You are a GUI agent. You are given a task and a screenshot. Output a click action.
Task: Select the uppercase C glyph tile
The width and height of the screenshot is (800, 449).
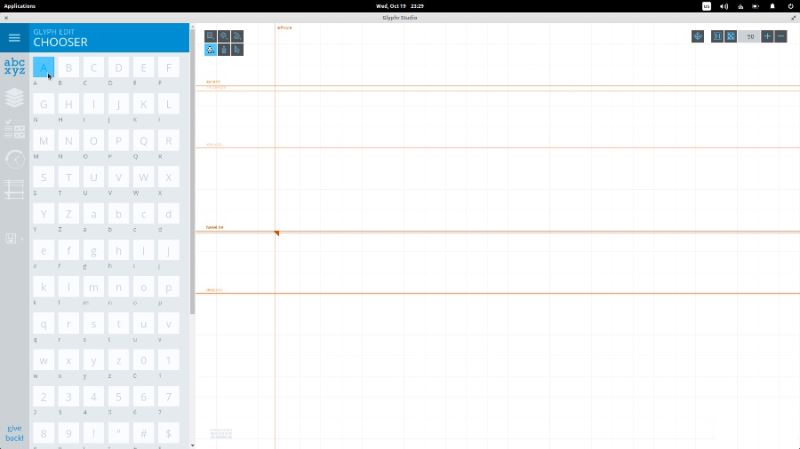93,67
